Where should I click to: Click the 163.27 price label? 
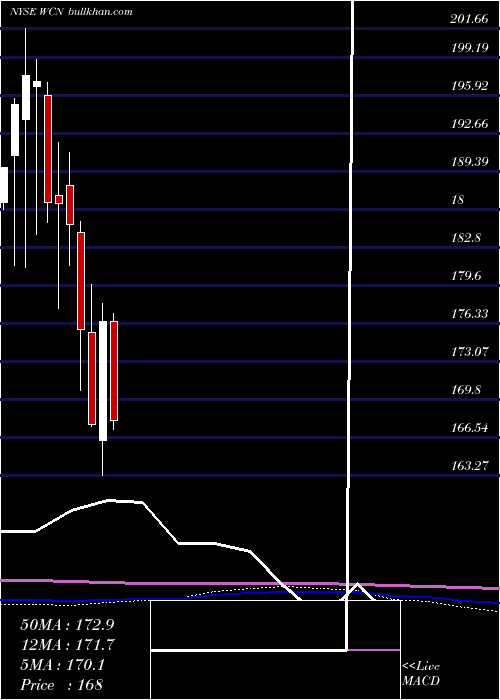point(469,466)
